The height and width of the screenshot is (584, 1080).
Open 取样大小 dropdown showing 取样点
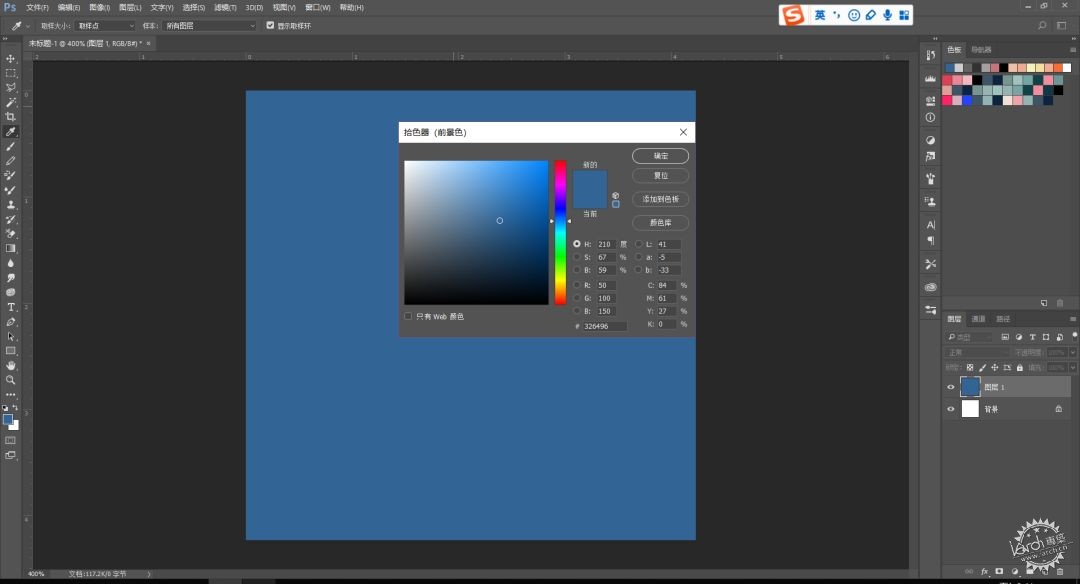[105, 25]
